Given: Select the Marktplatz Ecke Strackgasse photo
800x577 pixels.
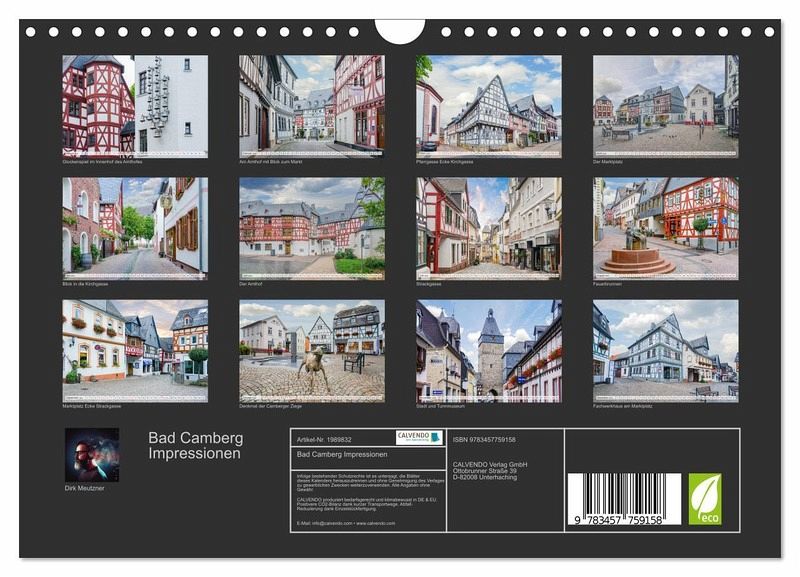Looking at the screenshot, I should tap(135, 350).
